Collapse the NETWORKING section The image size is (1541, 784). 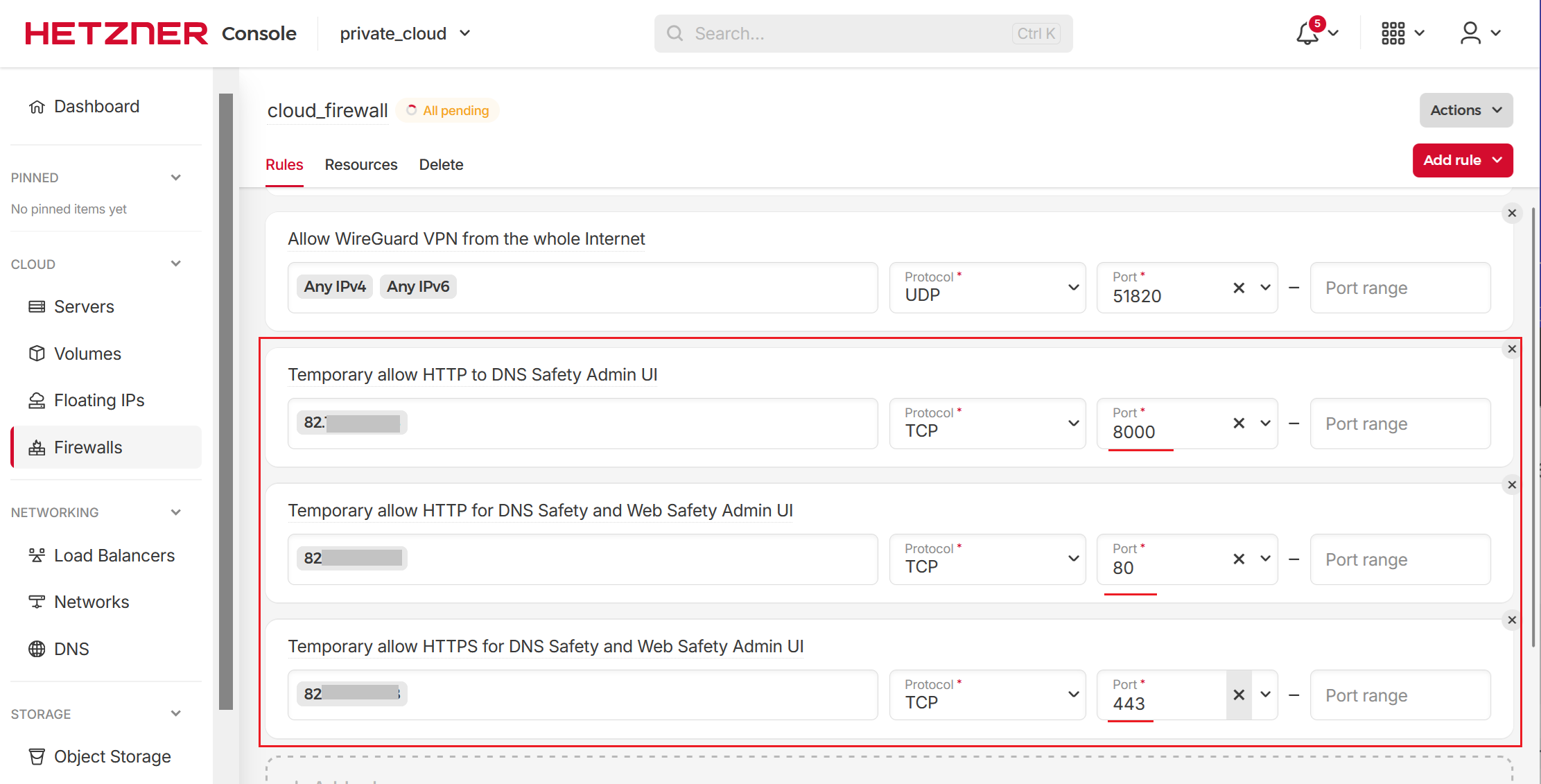coord(176,512)
